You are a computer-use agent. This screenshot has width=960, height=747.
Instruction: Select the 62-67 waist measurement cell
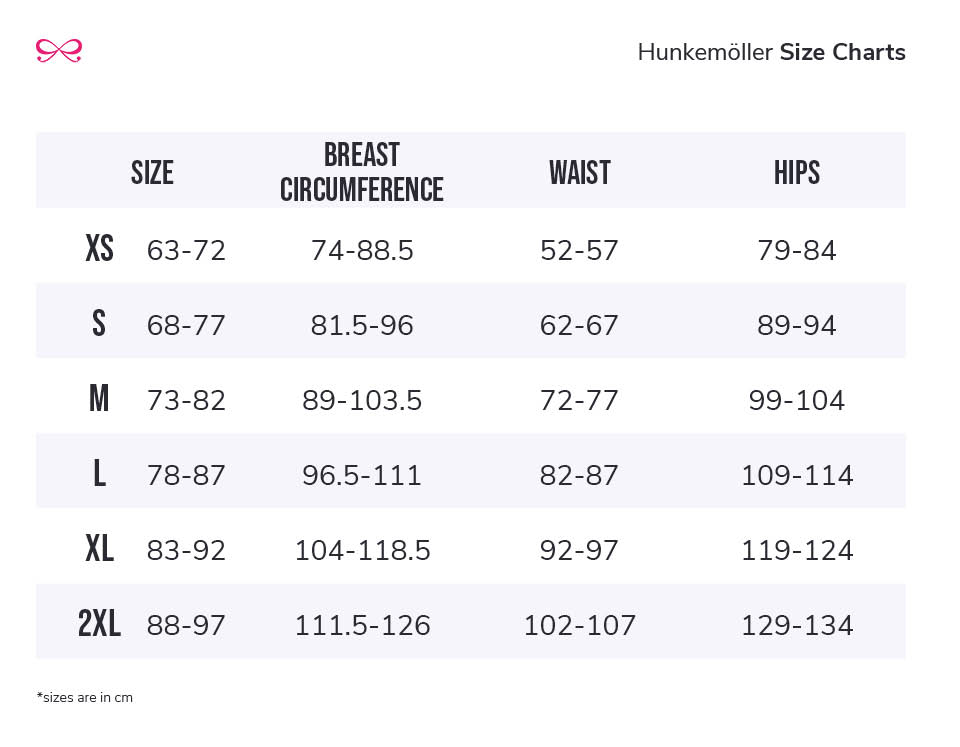579,325
